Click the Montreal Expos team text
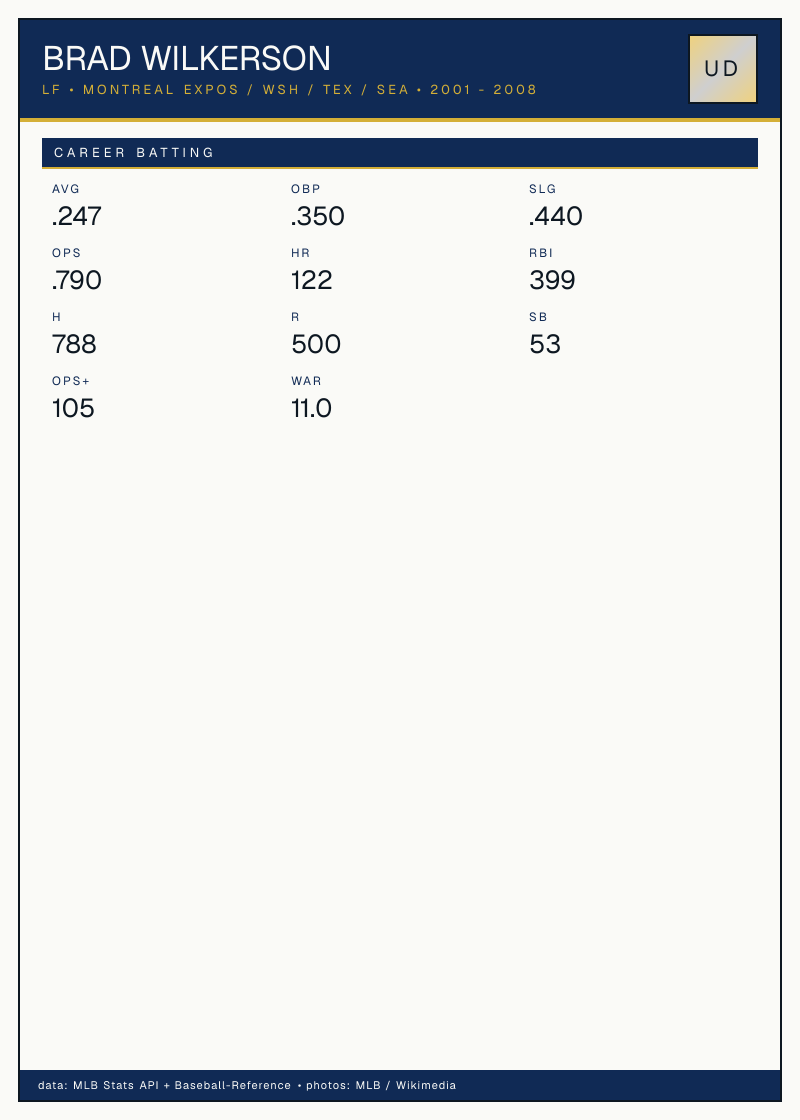Screen dimensions: 800x1120 [x=161, y=90]
